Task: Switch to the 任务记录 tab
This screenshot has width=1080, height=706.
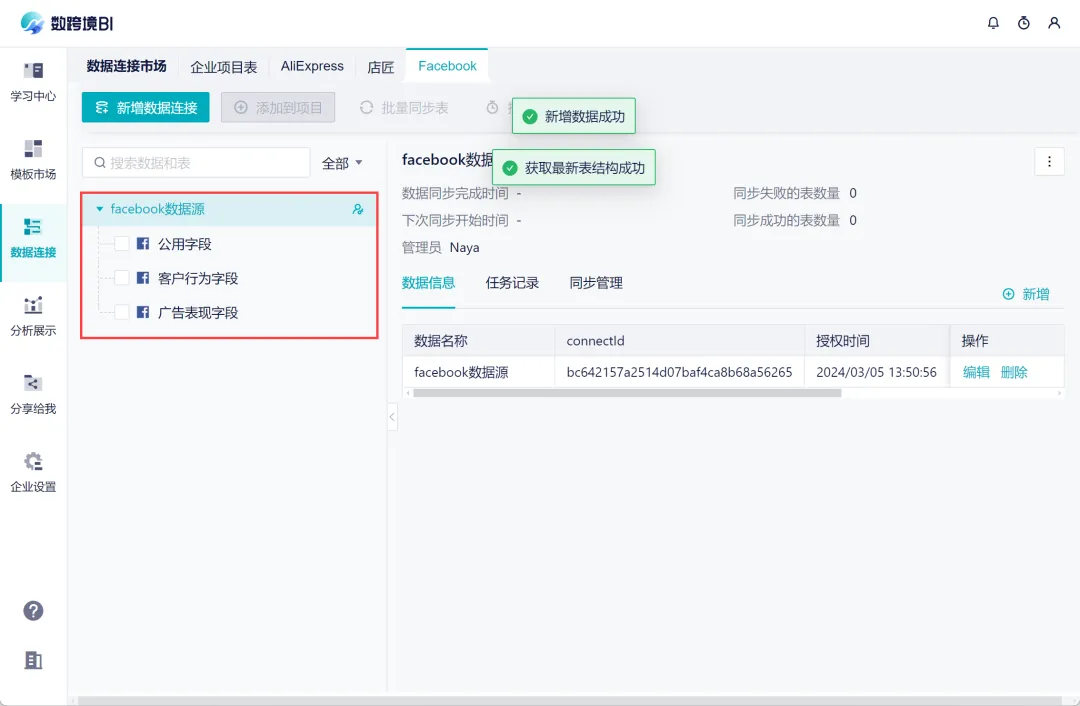Action: pos(512,283)
